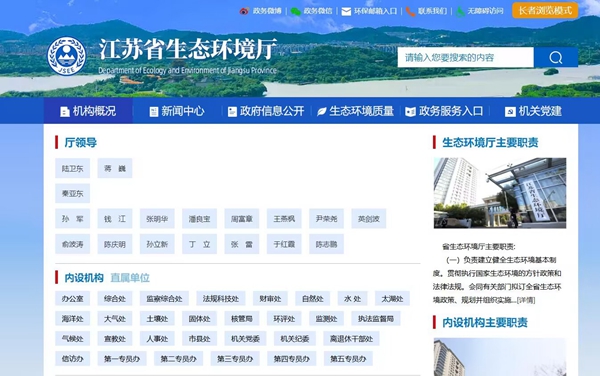The height and width of the screenshot is (376, 600).
Task: Click the 联系我们 phone icon
Action: click(x=410, y=11)
